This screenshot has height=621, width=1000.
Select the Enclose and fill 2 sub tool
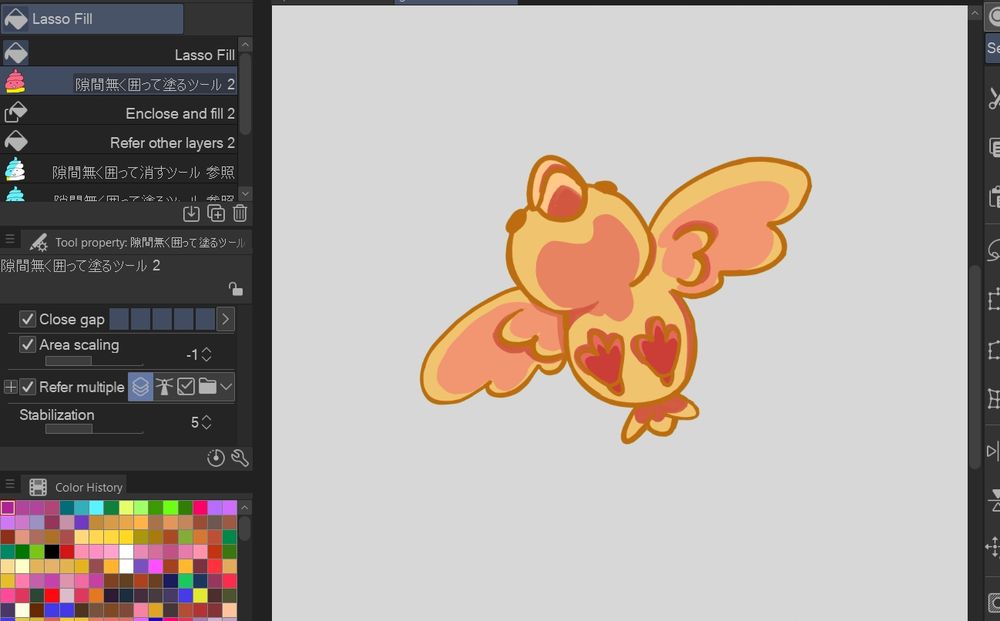pos(119,113)
